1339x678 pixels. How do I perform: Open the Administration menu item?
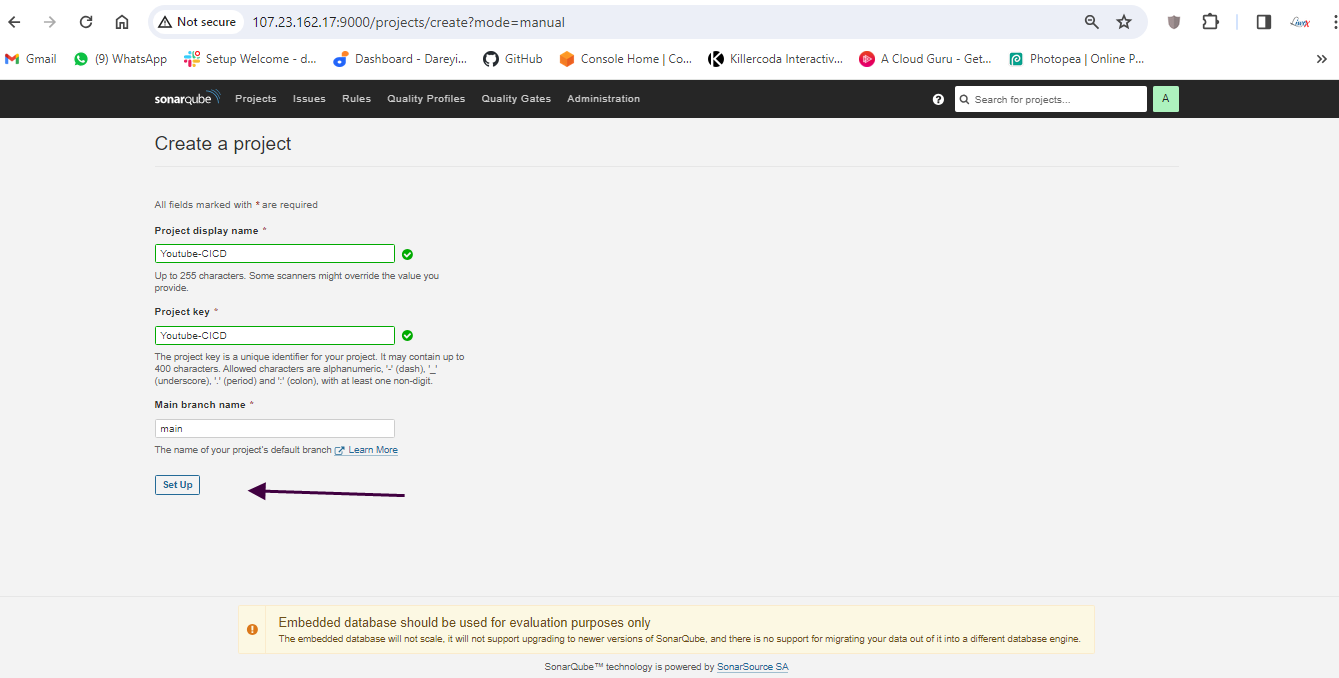(x=603, y=99)
